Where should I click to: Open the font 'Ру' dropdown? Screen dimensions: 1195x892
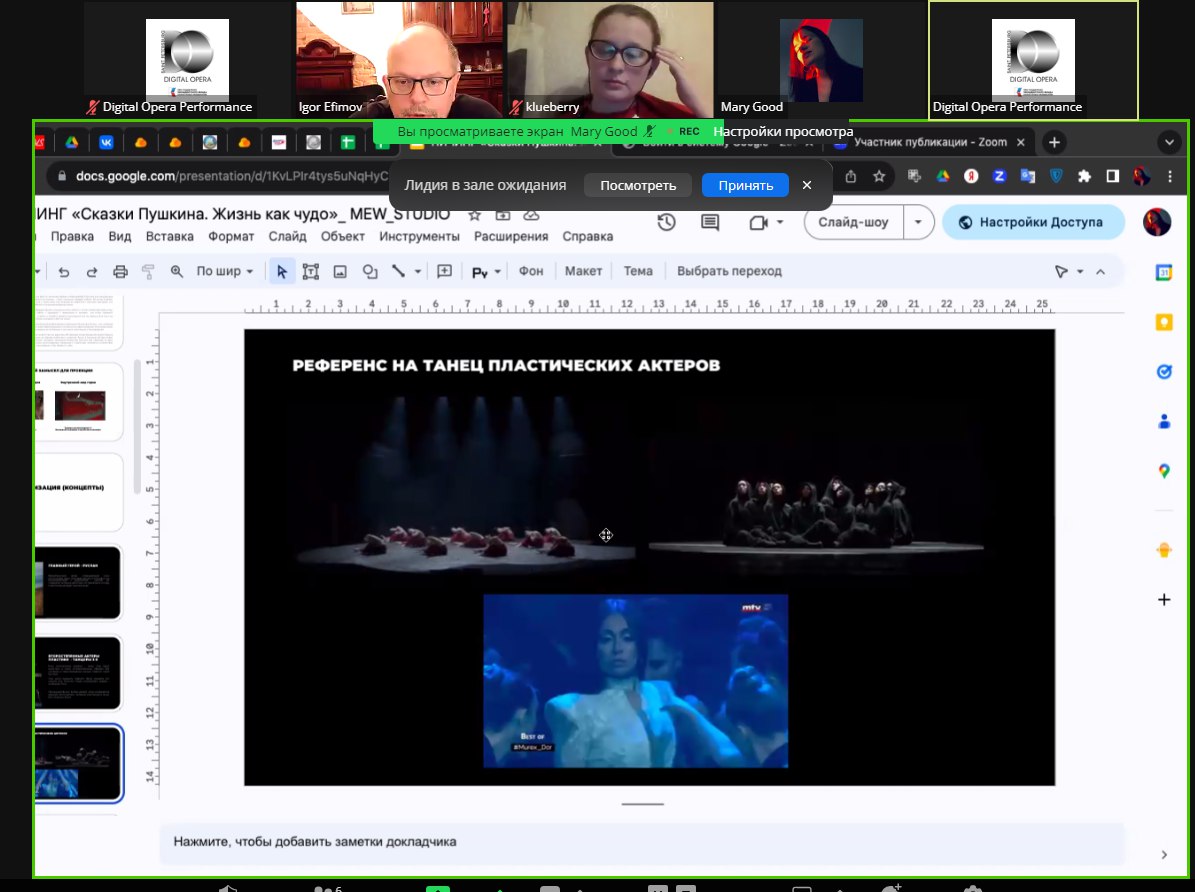(x=486, y=271)
